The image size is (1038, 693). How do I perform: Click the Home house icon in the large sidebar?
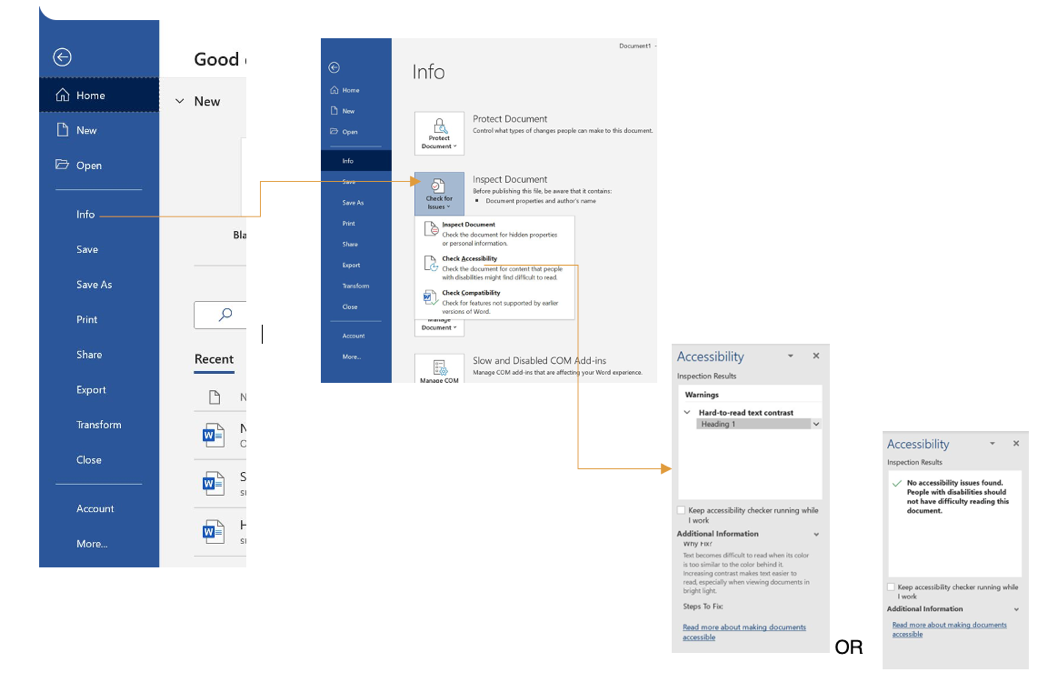click(62, 95)
